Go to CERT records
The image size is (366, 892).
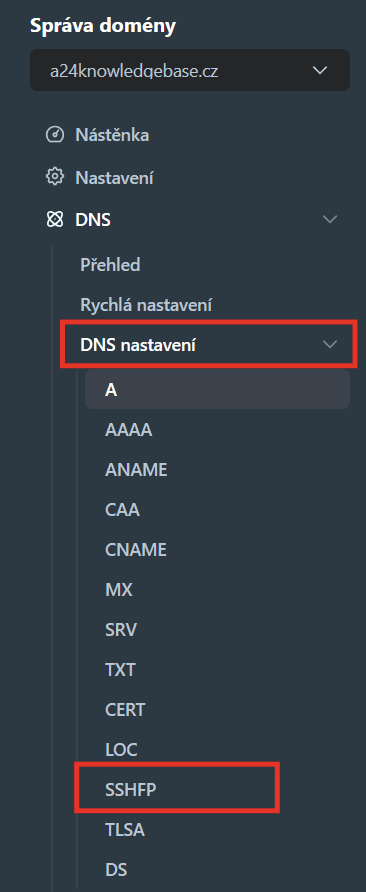125,710
